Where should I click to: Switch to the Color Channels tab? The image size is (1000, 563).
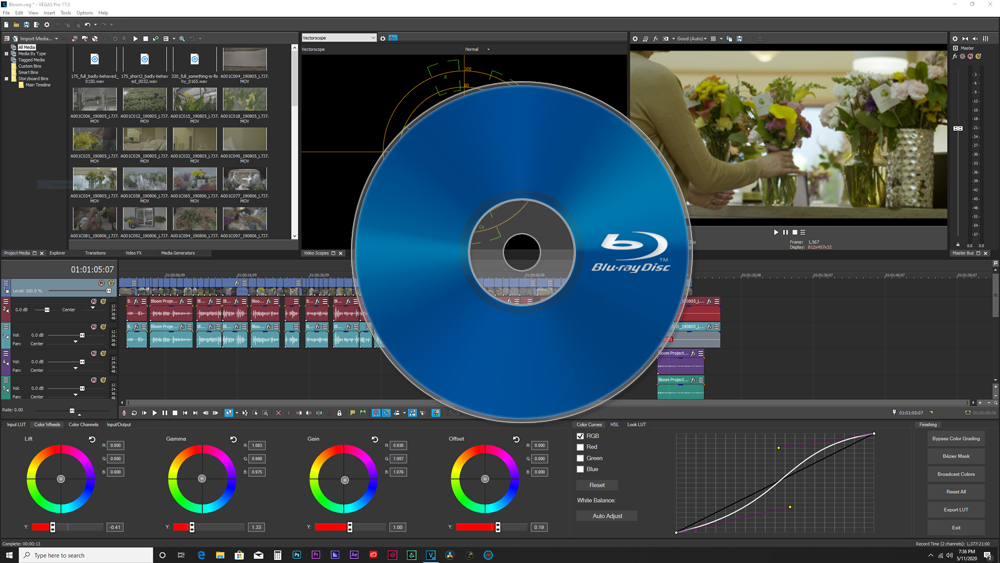click(x=84, y=425)
